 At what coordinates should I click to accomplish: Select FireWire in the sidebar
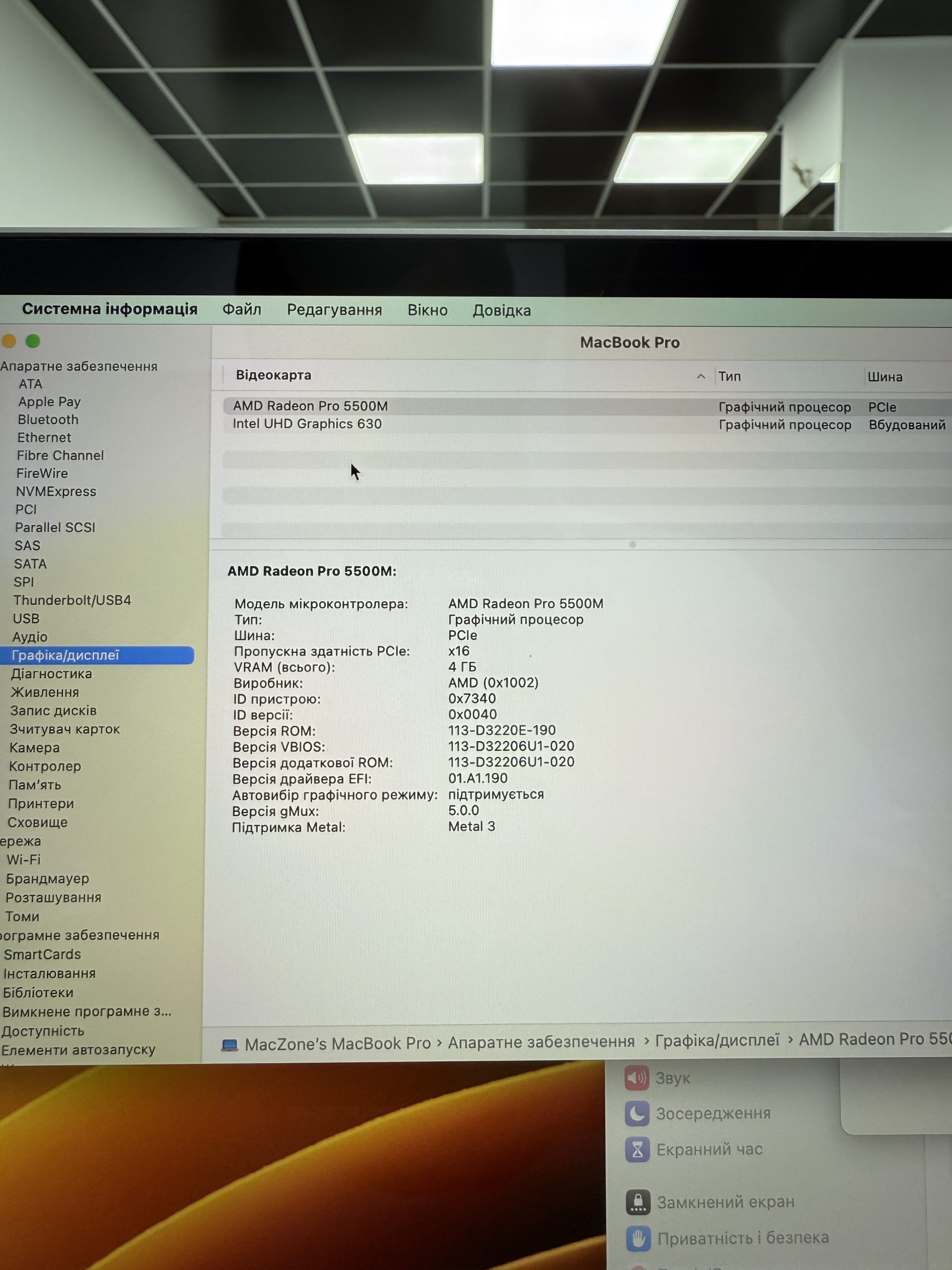42,474
